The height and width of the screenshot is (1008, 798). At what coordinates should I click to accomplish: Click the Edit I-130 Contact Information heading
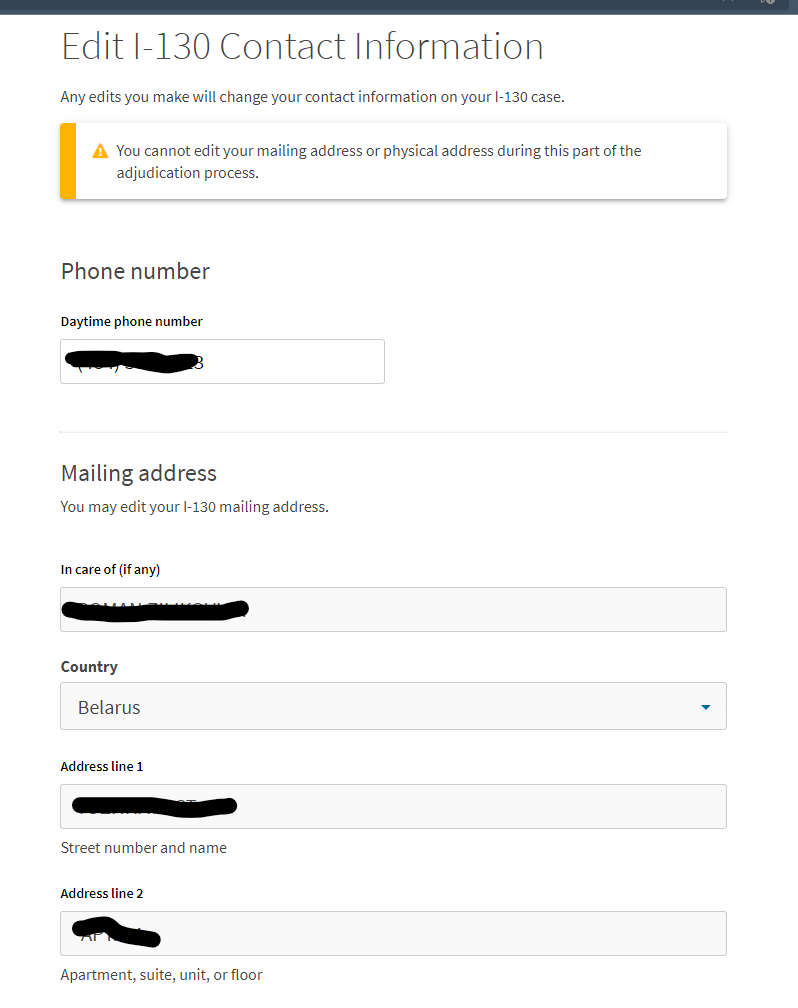click(x=302, y=46)
